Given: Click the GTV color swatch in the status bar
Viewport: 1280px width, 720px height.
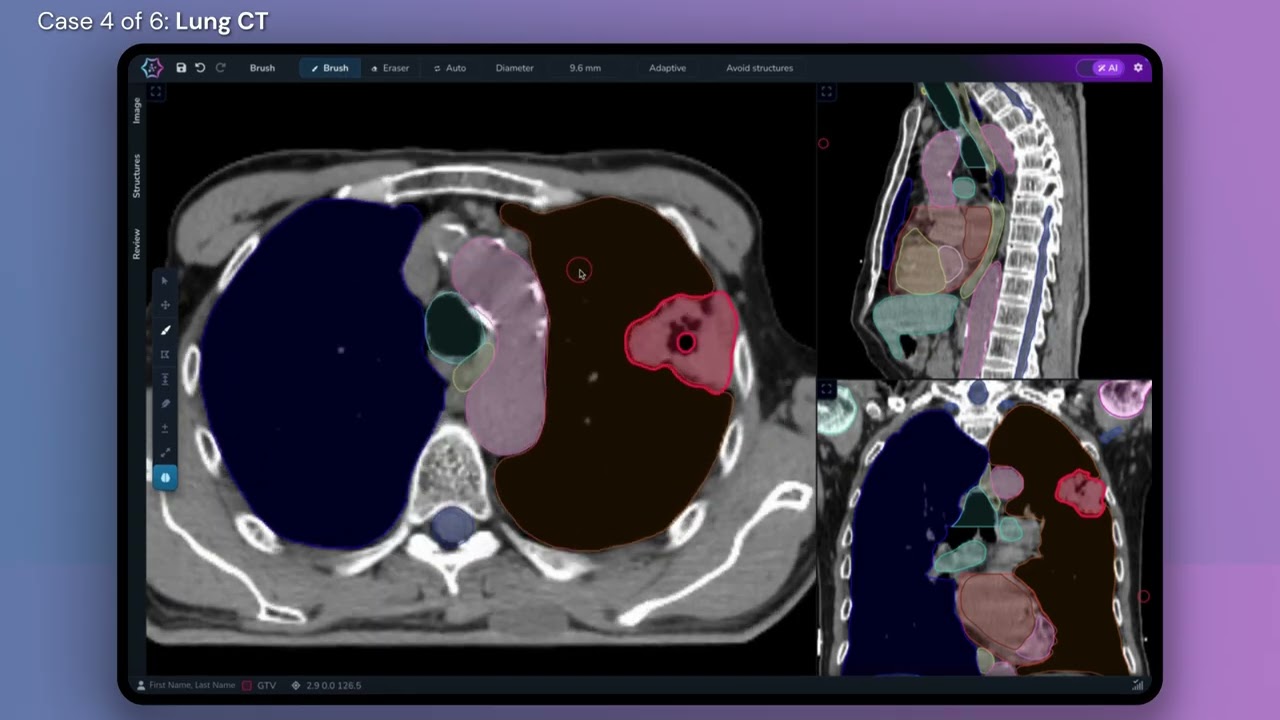Looking at the screenshot, I should 247,685.
